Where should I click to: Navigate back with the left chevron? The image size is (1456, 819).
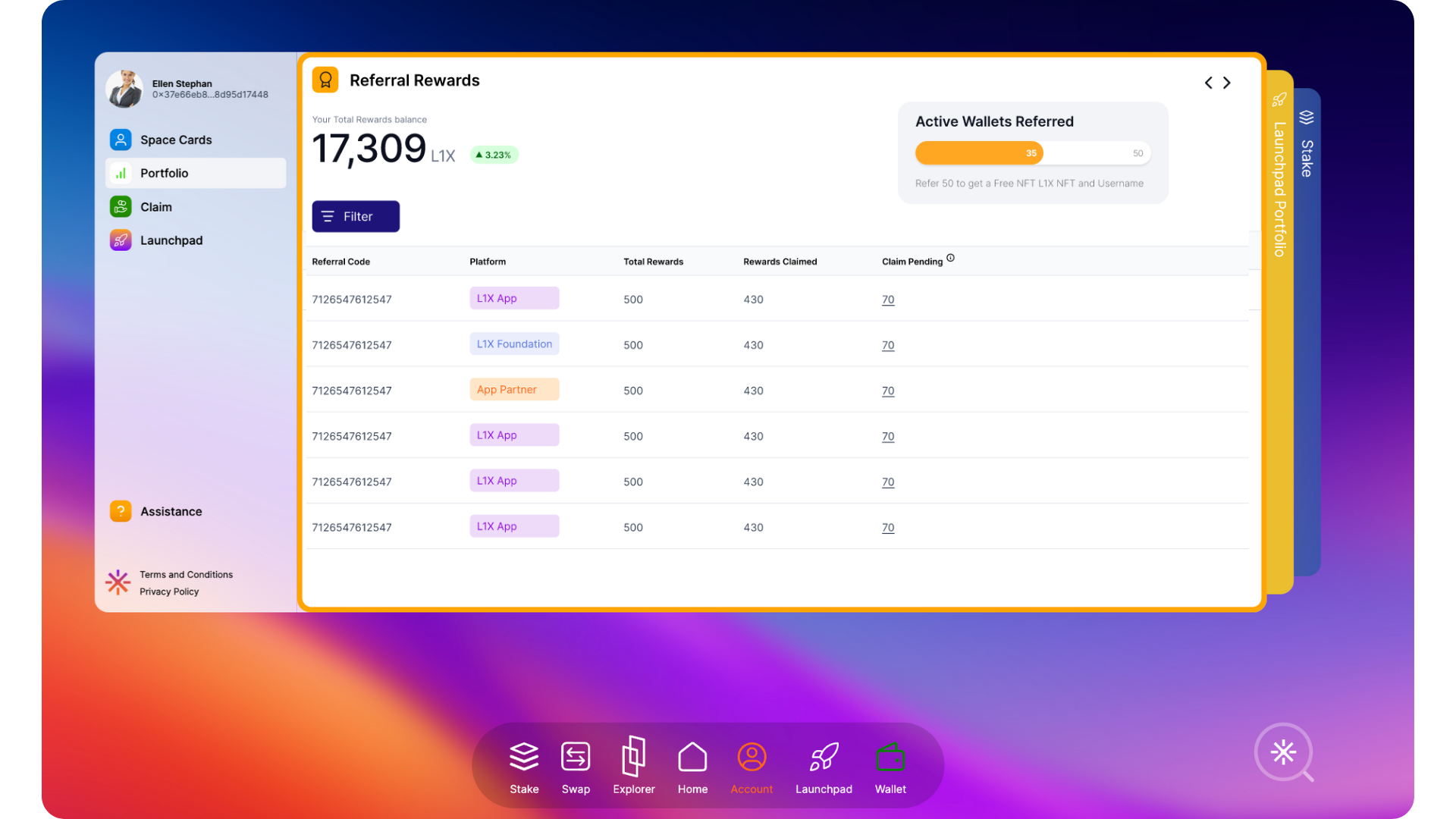click(1208, 83)
